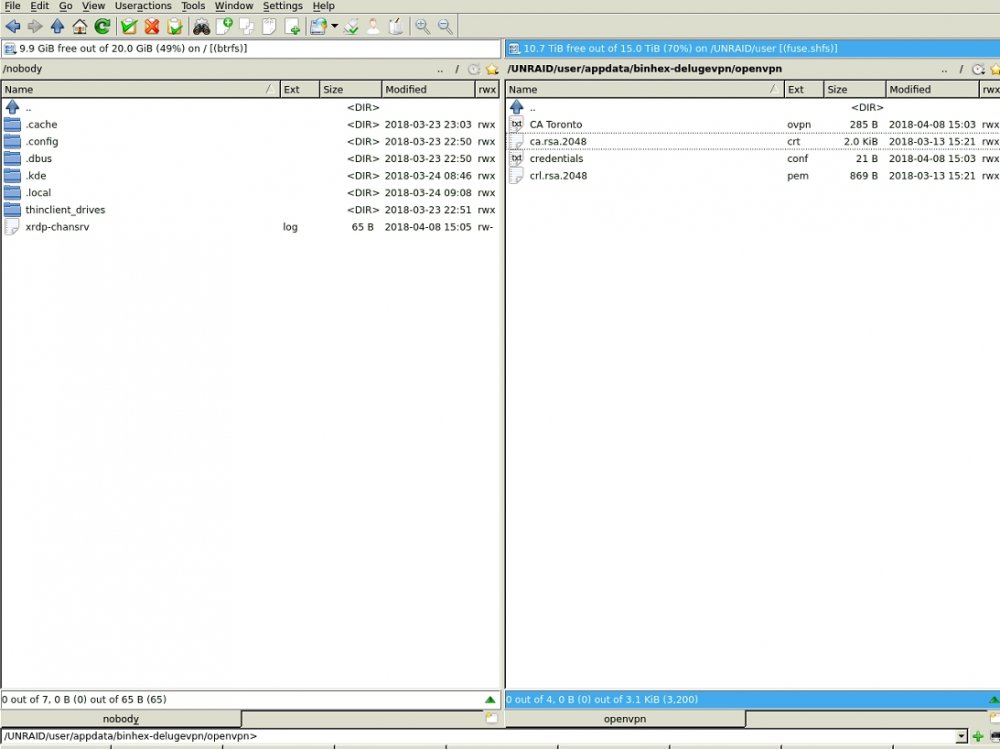Open the Go menu
Image resolution: width=1000 pixels, height=749 pixels.
pos(66,6)
